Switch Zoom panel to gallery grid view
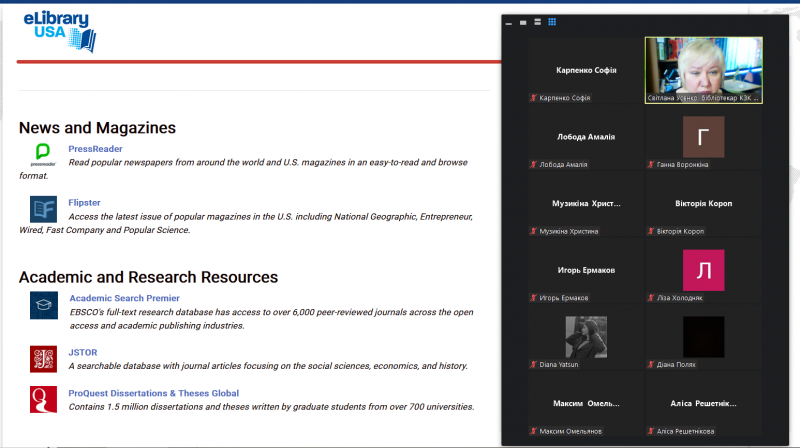Screen dimensions: 800x448 click(x=552, y=22)
